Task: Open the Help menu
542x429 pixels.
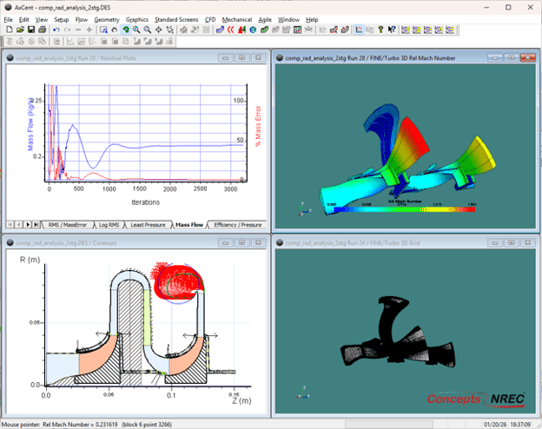Action: click(x=312, y=20)
